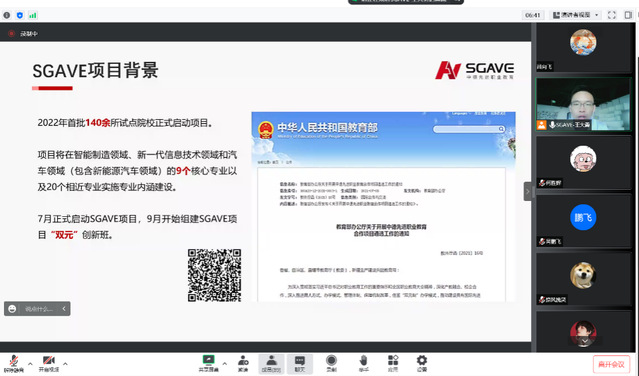Click the slide title SGAVE项目背景

click(95, 70)
